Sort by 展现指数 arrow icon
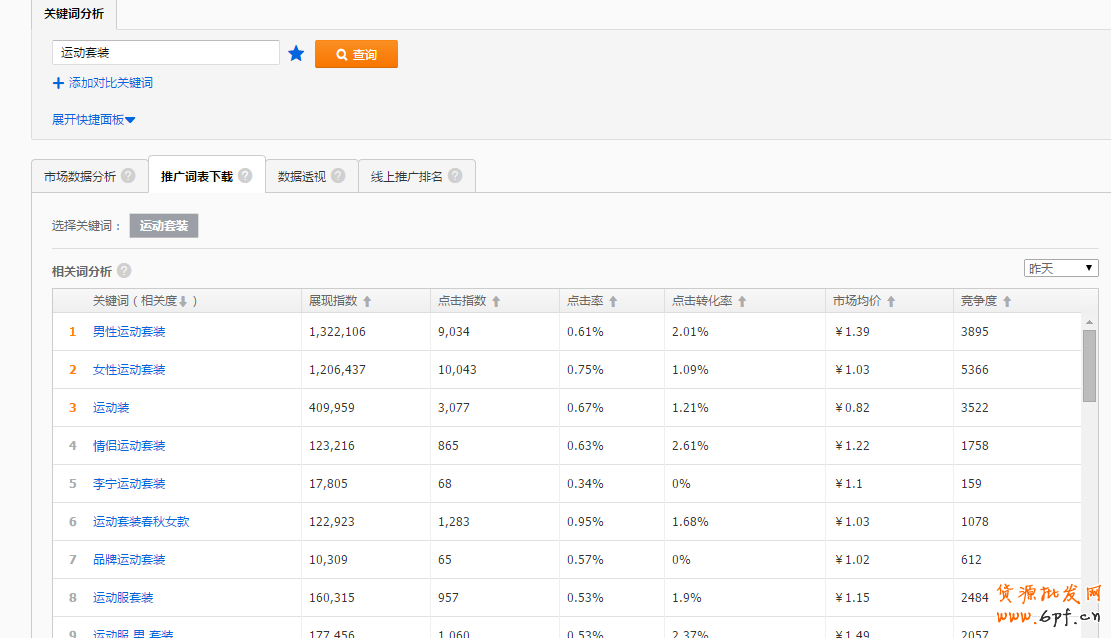This screenshot has height=638, width=1111. tap(367, 301)
